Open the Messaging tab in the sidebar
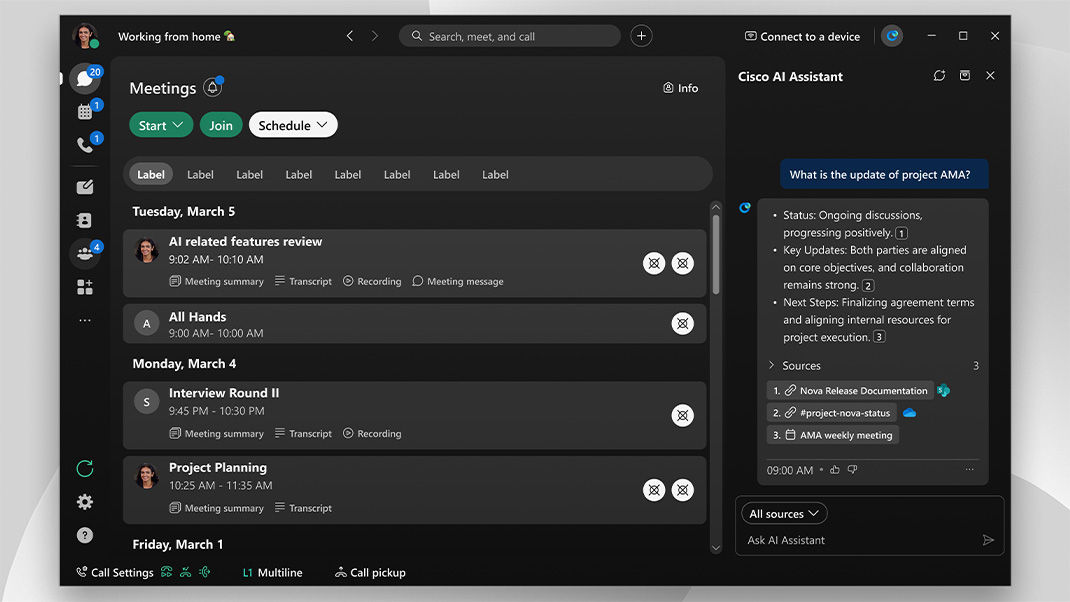This screenshot has height=602, width=1070. [84, 79]
